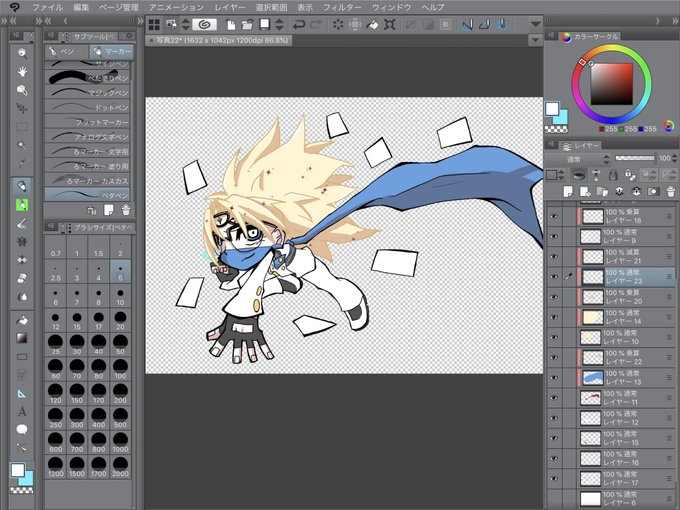Open command bar overflow dropdown arrow

tap(535, 24)
